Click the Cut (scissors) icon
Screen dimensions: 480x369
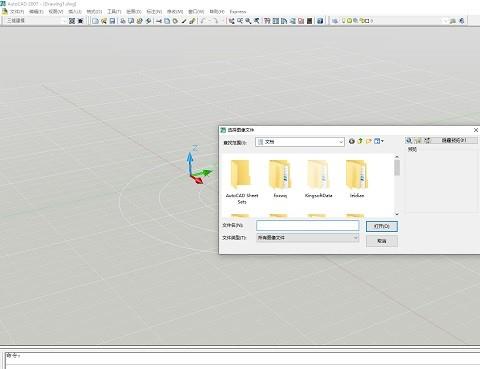(x=159, y=21)
